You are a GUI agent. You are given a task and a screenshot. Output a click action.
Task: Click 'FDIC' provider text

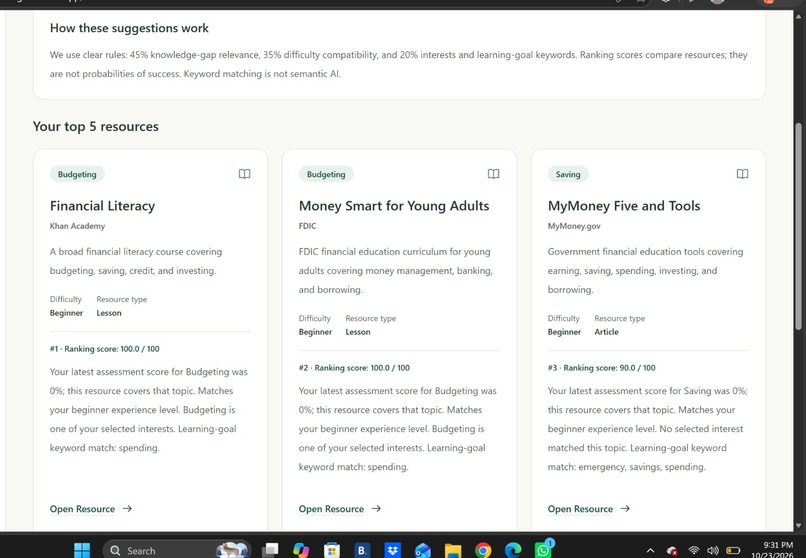tap(307, 226)
